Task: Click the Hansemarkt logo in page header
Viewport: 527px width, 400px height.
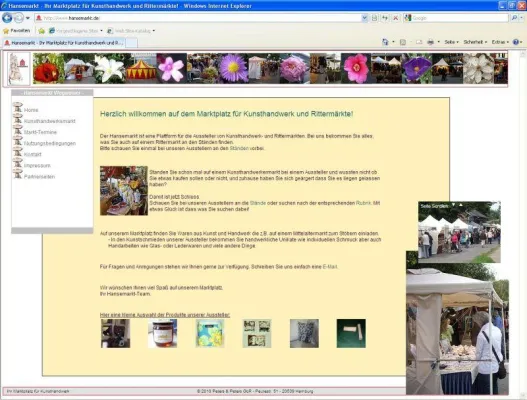Action: 18,69
